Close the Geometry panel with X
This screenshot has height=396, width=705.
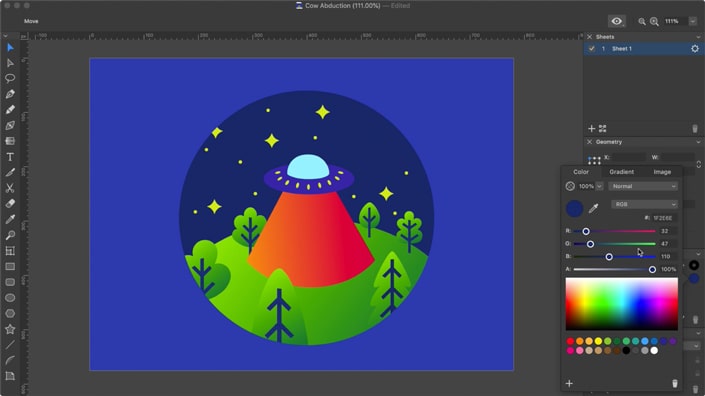coord(589,142)
